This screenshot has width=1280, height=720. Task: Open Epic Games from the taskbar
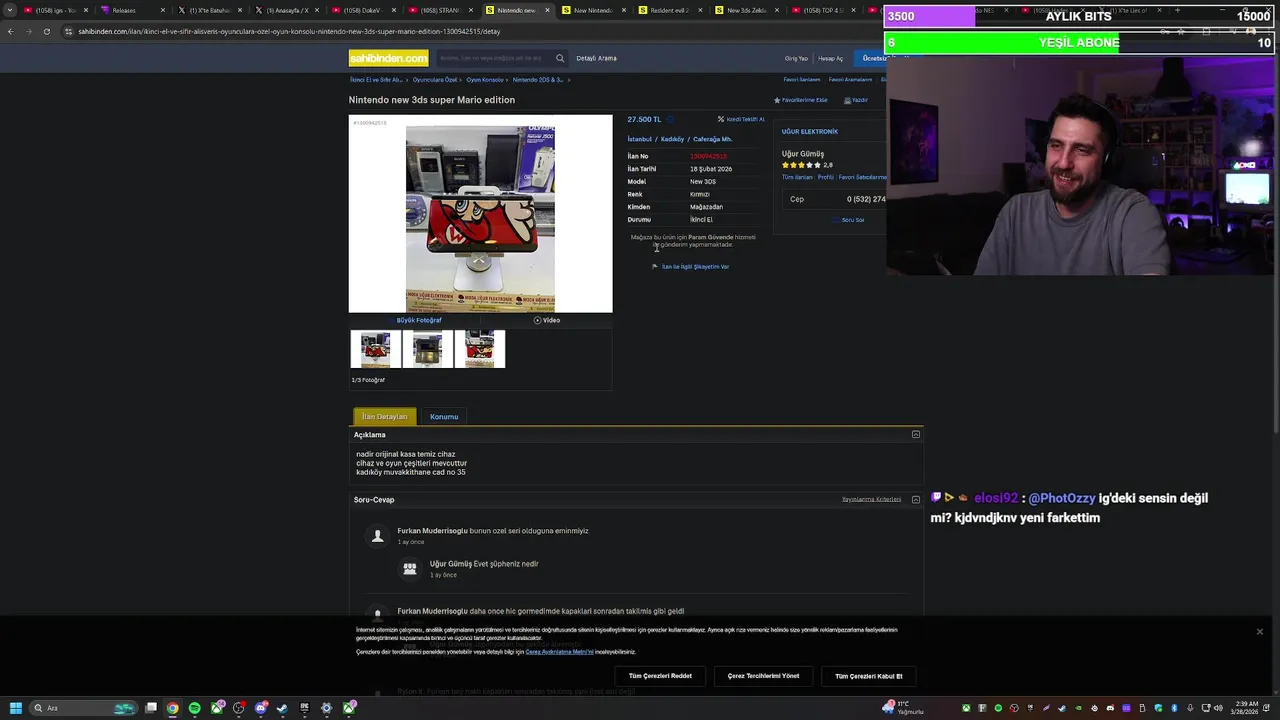[x=305, y=708]
